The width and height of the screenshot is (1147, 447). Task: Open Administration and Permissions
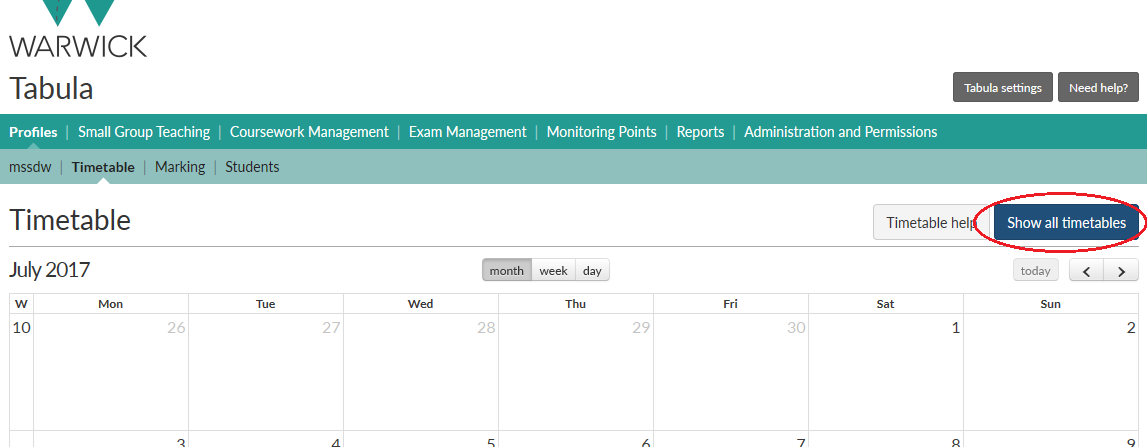pyautogui.click(x=840, y=132)
